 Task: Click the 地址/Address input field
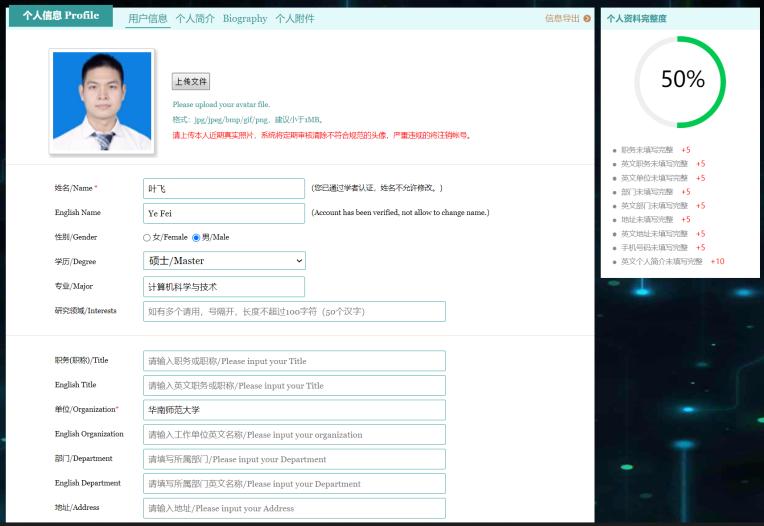click(294, 508)
